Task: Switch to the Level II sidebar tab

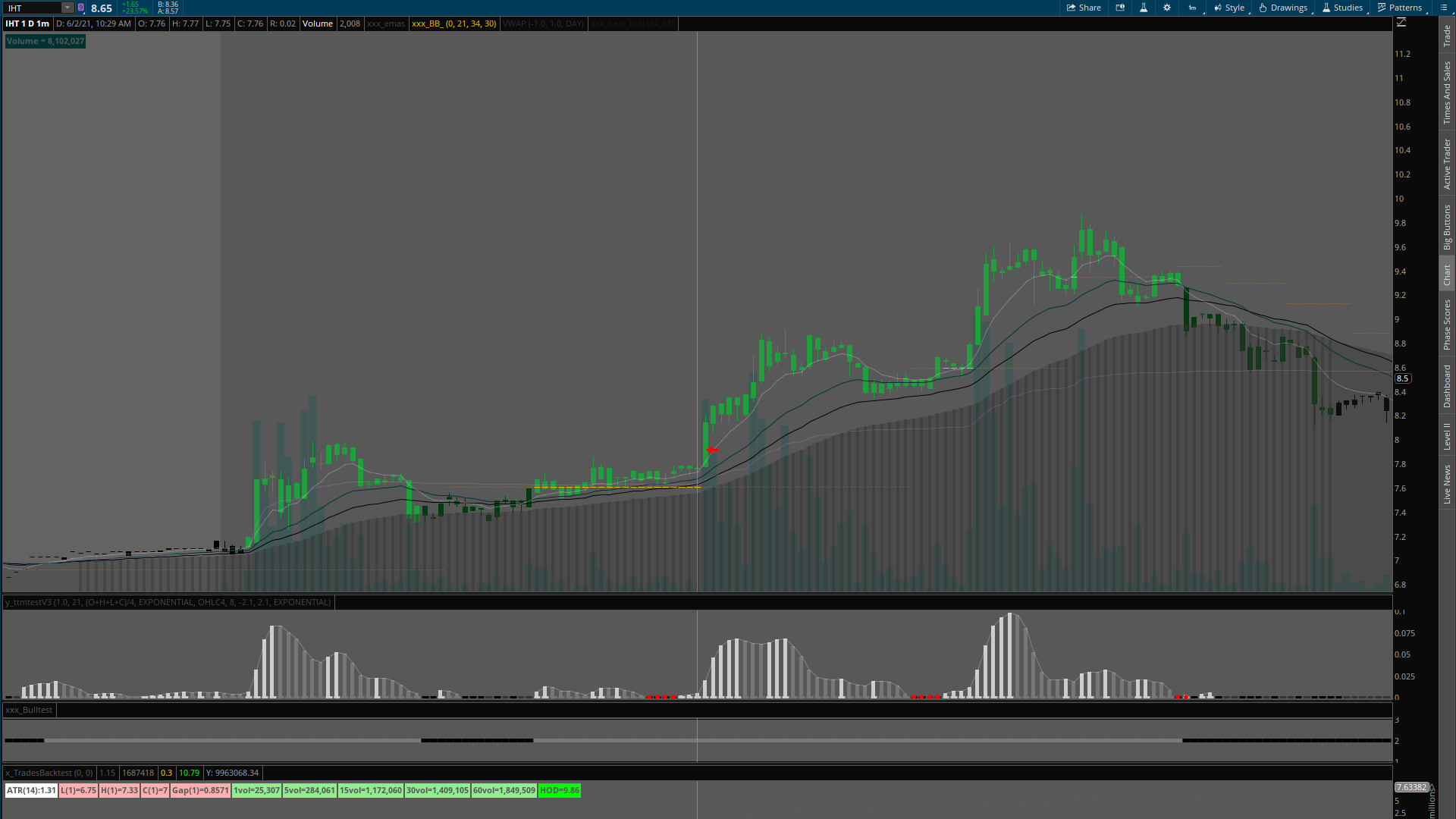Action: (x=1447, y=436)
